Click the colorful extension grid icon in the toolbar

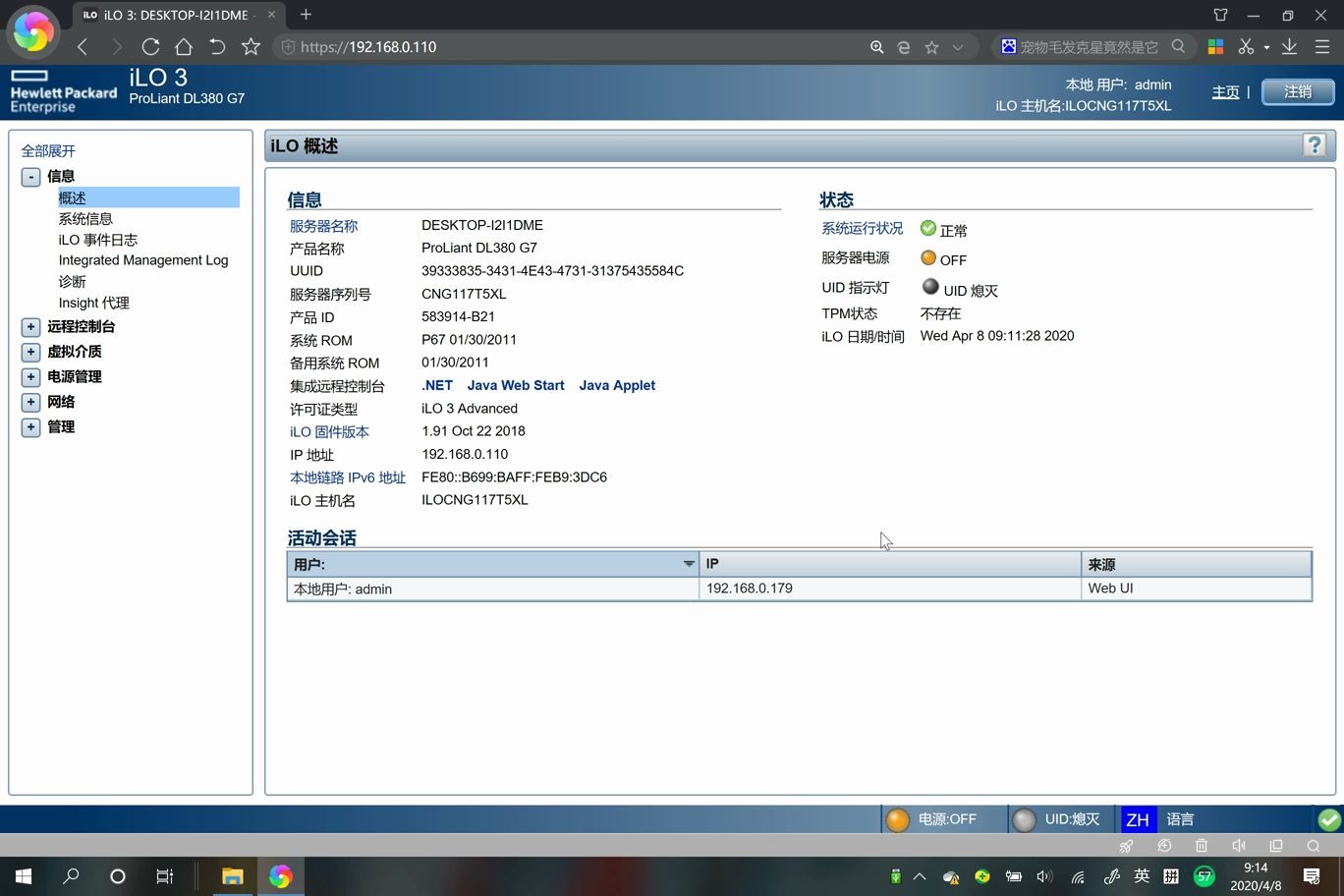coord(1214,46)
